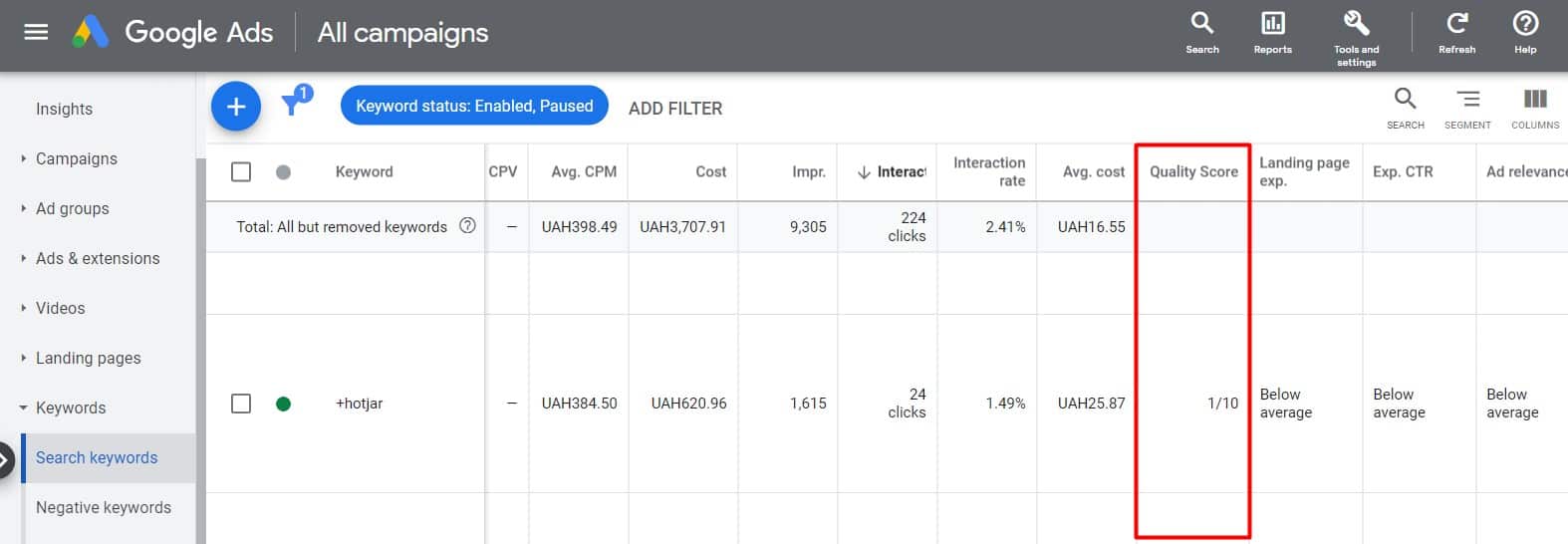Tick the +hotjar keyword checkbox
1568x544 pixels.
(x=241, y=404)
